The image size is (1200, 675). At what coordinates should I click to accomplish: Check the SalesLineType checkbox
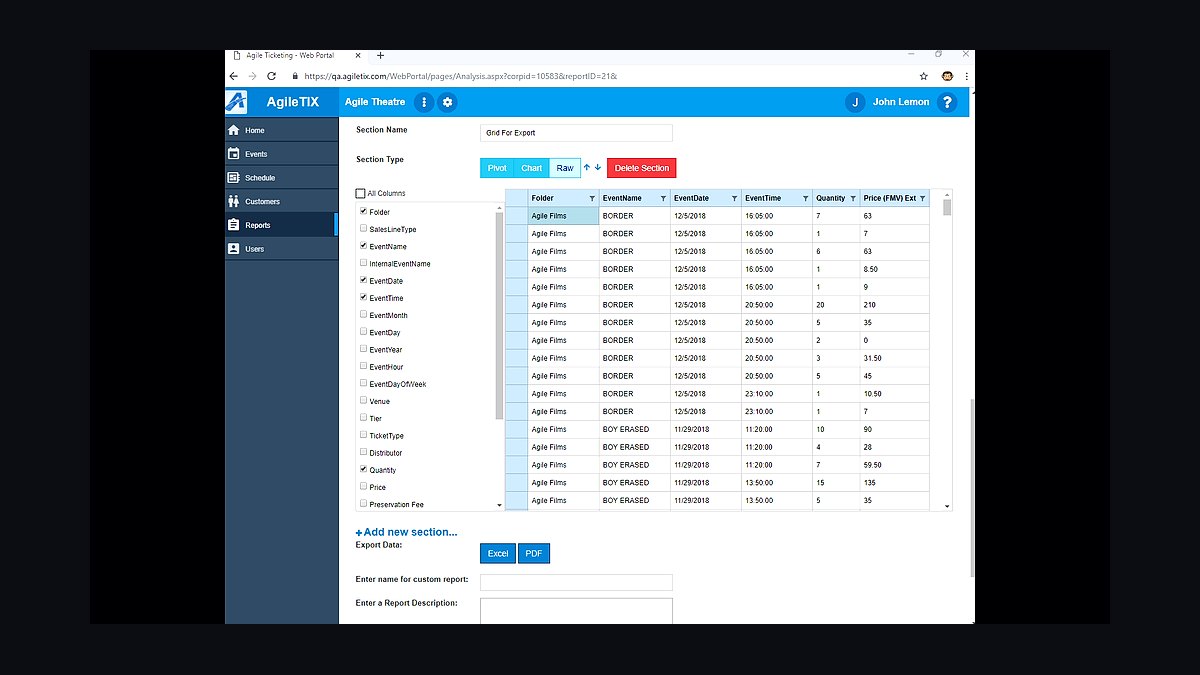click(x=363, y=228)
